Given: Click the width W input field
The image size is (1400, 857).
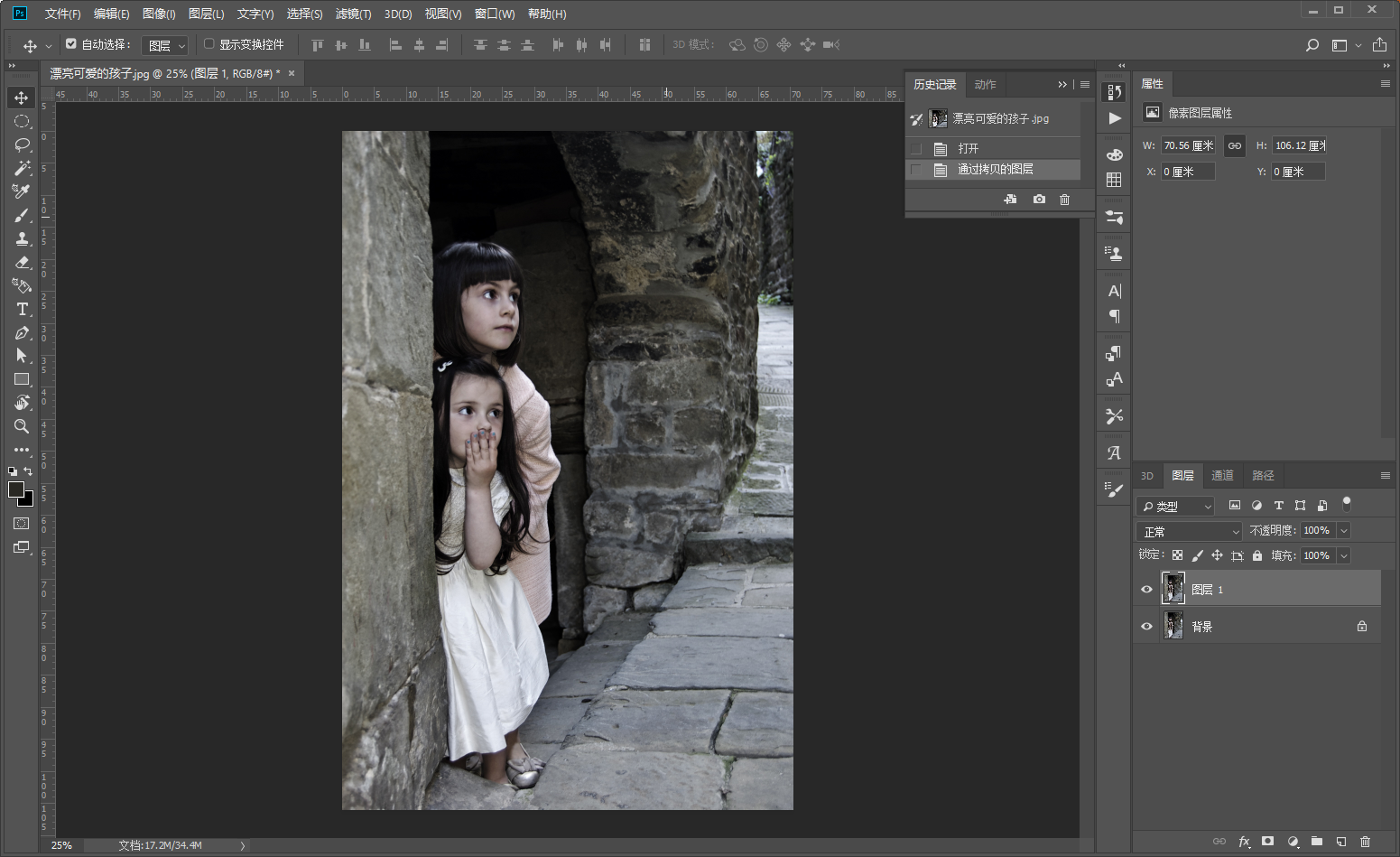Looking at the screenshot, I should coord(1188,145).
